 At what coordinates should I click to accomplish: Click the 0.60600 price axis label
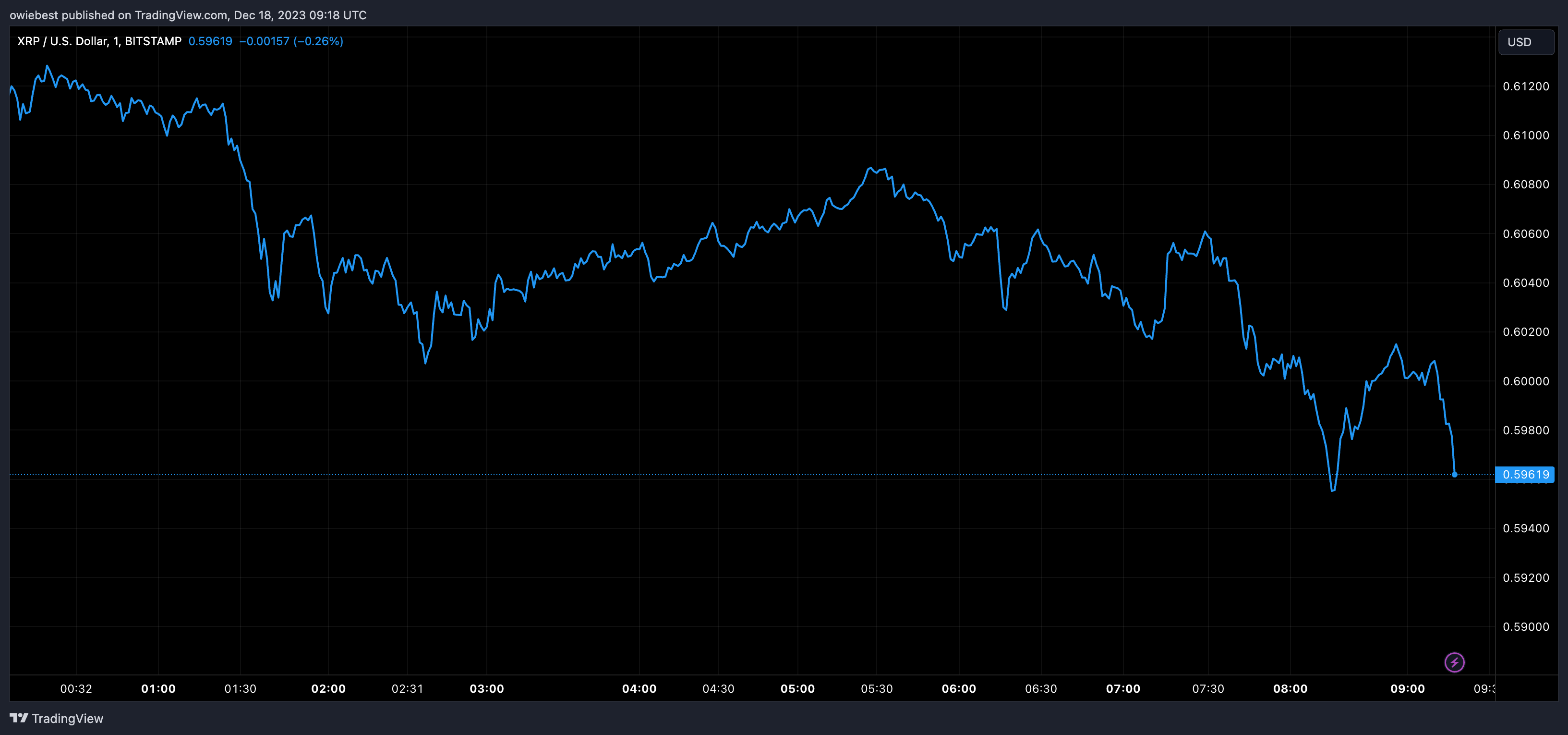point(1526,234)
